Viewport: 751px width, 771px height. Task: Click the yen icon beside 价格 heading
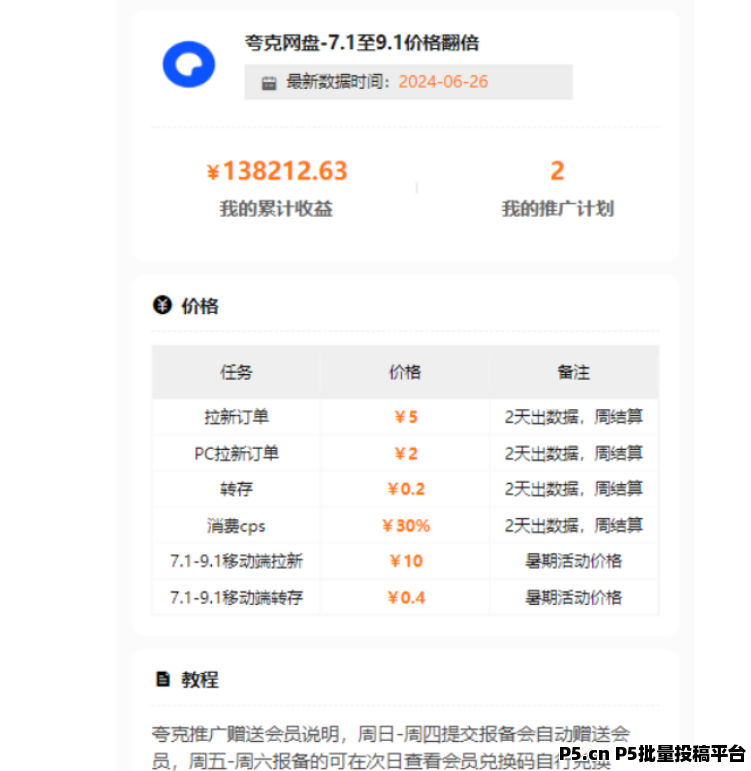(162, 305)
